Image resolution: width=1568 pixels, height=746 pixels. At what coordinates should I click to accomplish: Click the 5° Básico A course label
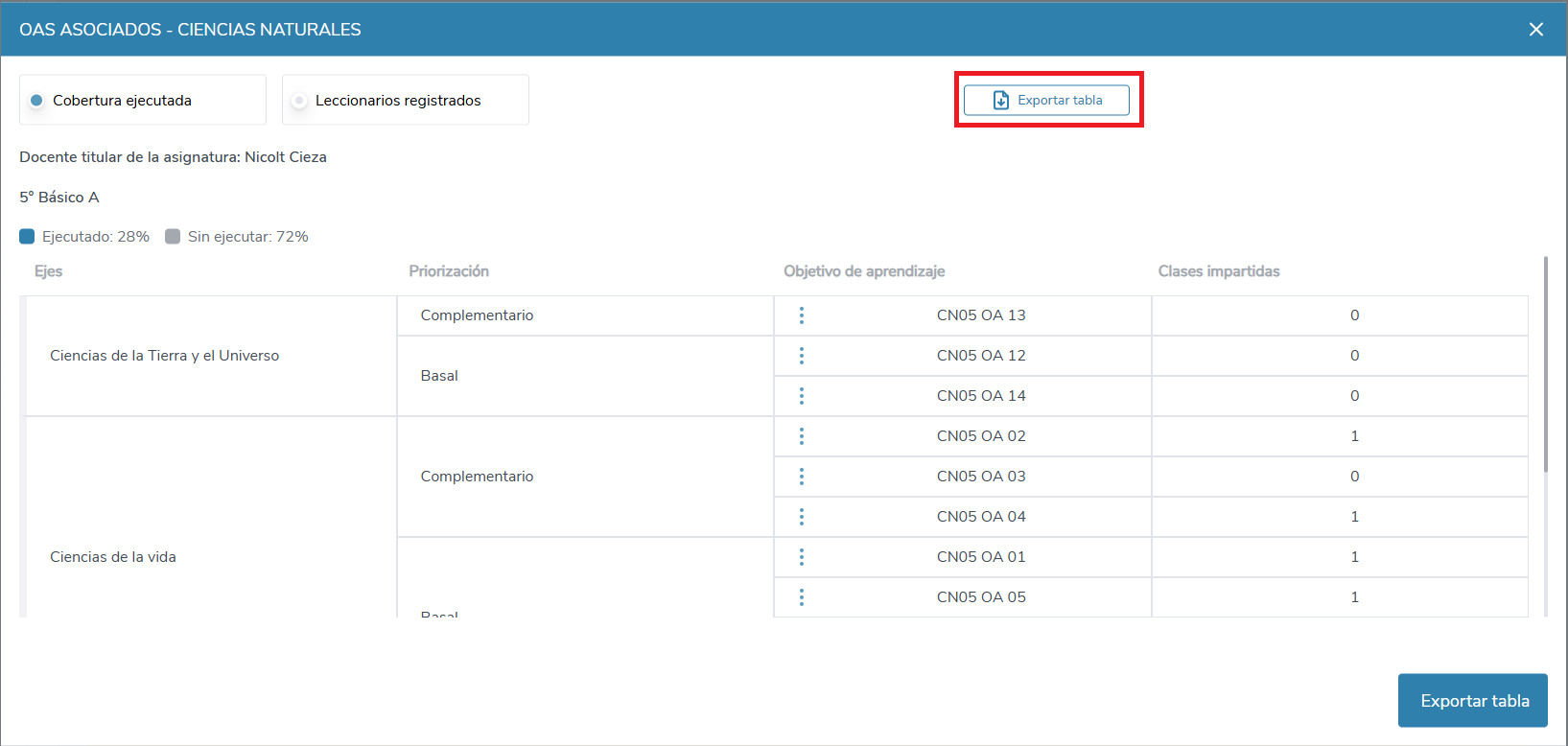point(59,198)
